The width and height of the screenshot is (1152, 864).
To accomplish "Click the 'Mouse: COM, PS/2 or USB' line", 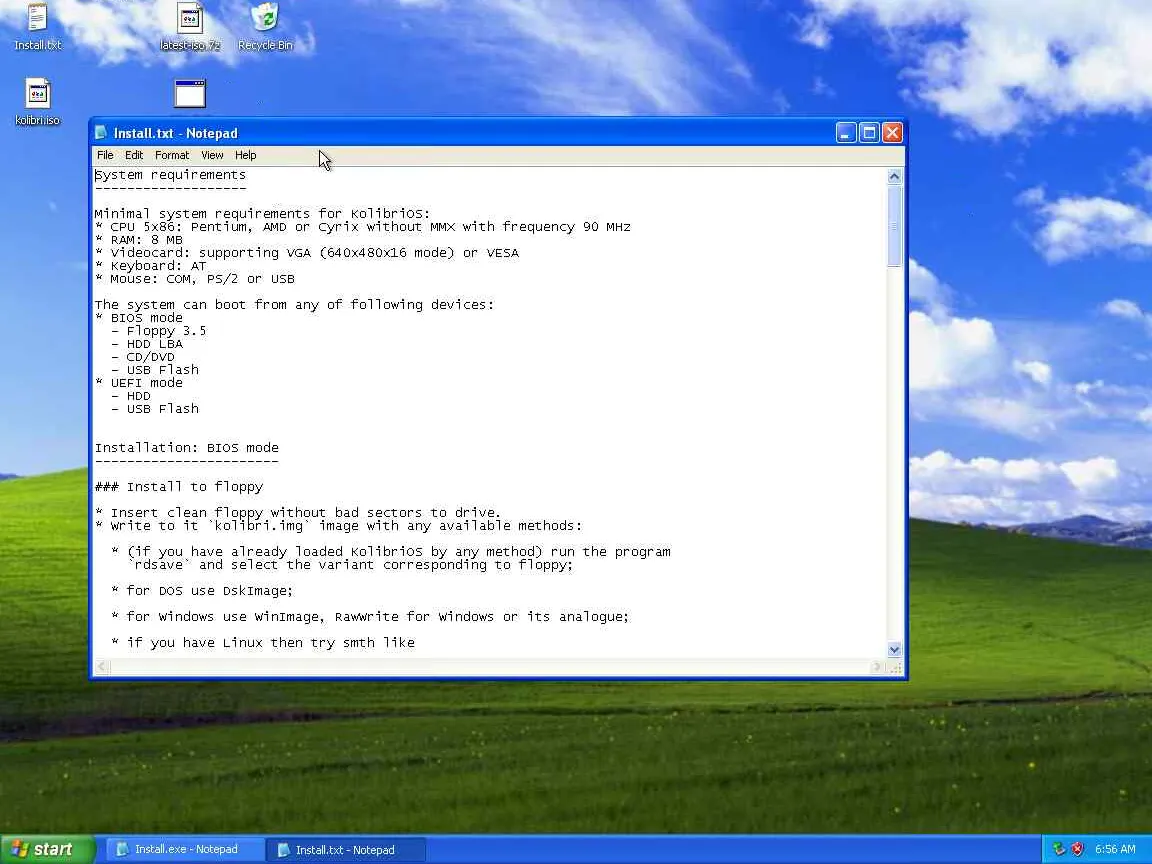I will point(195,279).
